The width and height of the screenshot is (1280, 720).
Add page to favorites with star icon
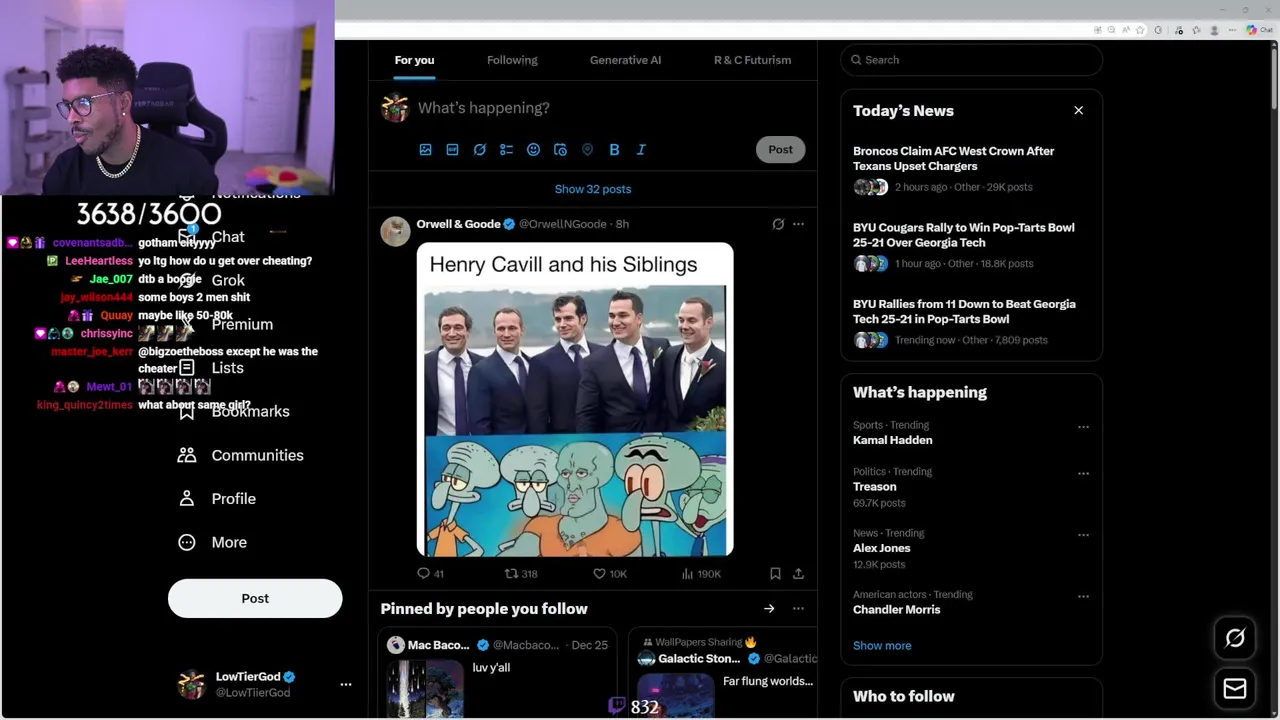click(x=1139, y=30)
